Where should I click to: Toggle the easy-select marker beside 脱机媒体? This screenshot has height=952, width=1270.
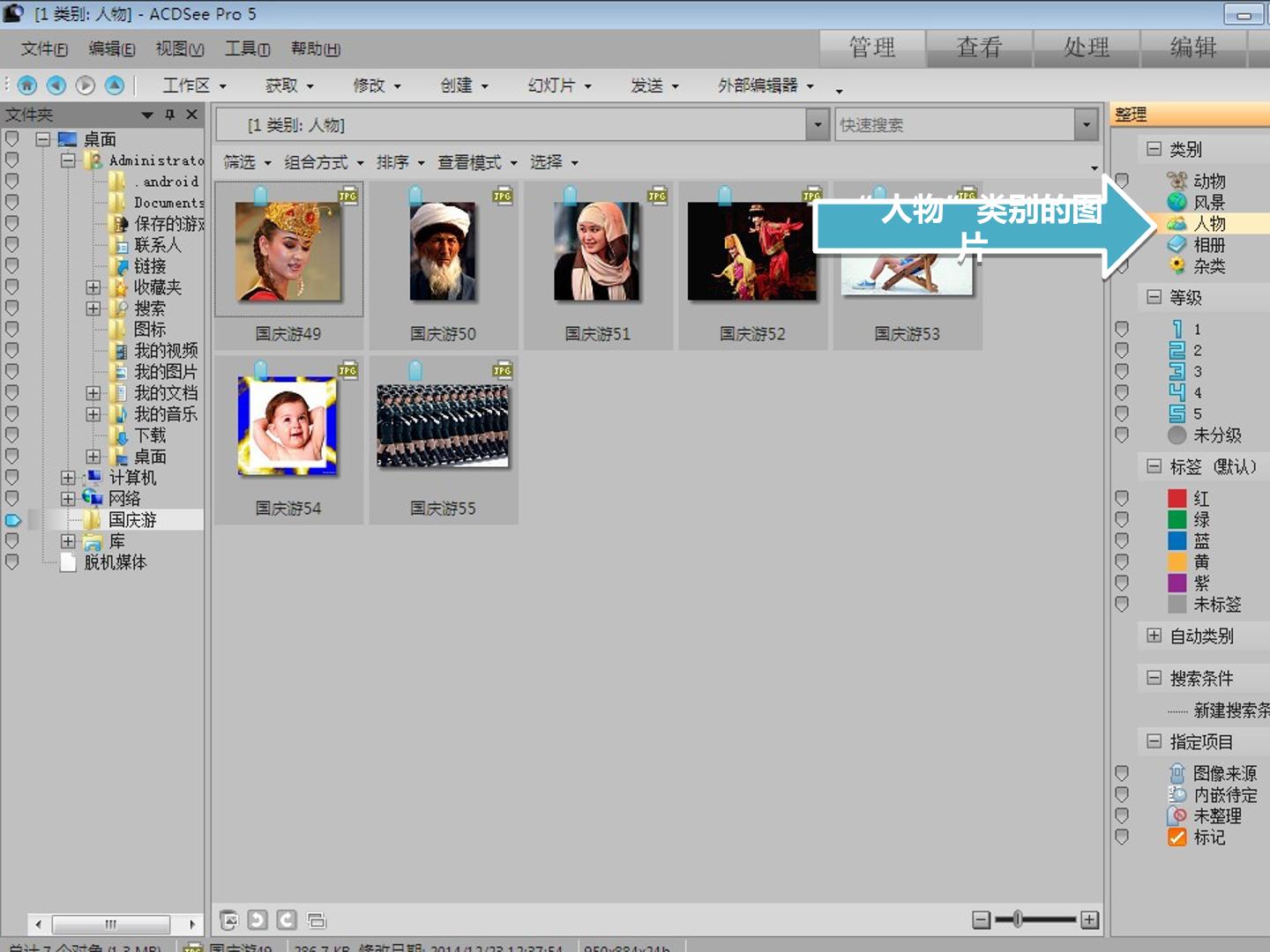click(12, 562)
